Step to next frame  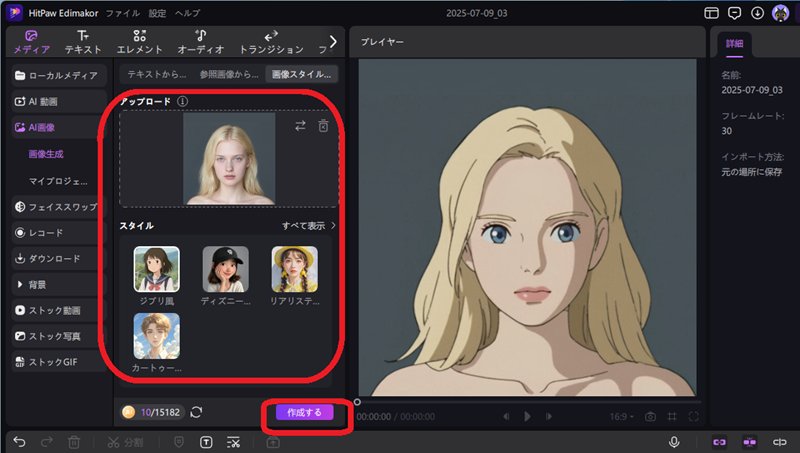(548, 416)
